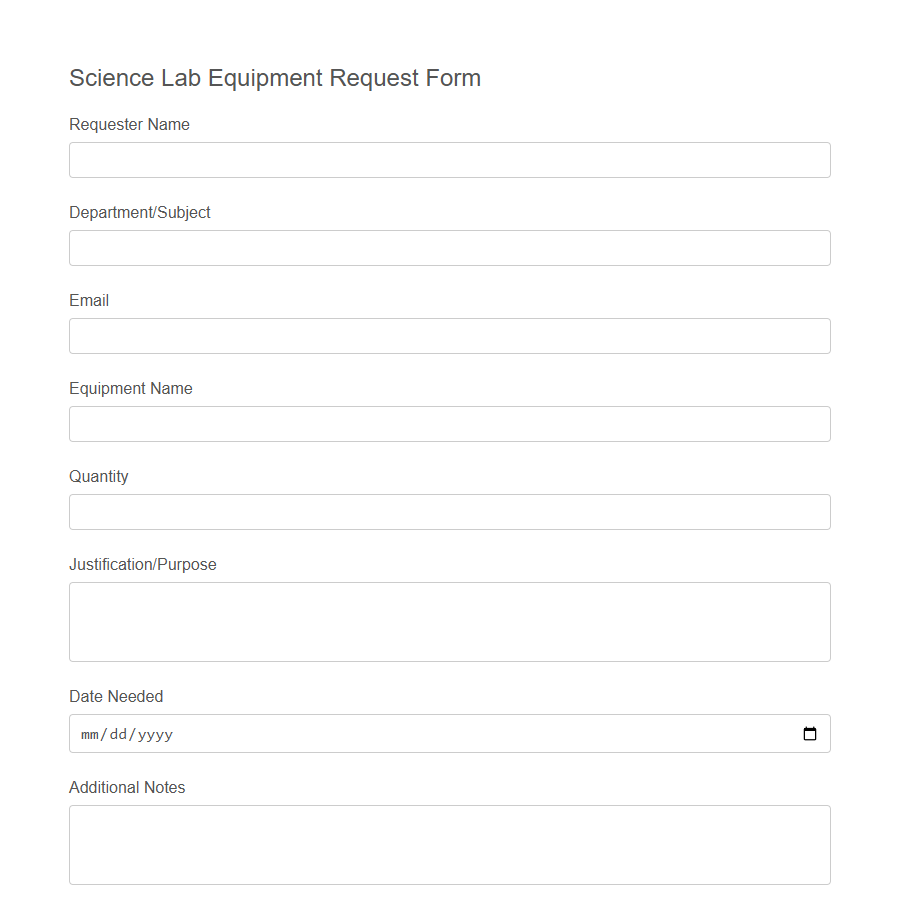Click the Justification/Purpose label

[142, 564]
